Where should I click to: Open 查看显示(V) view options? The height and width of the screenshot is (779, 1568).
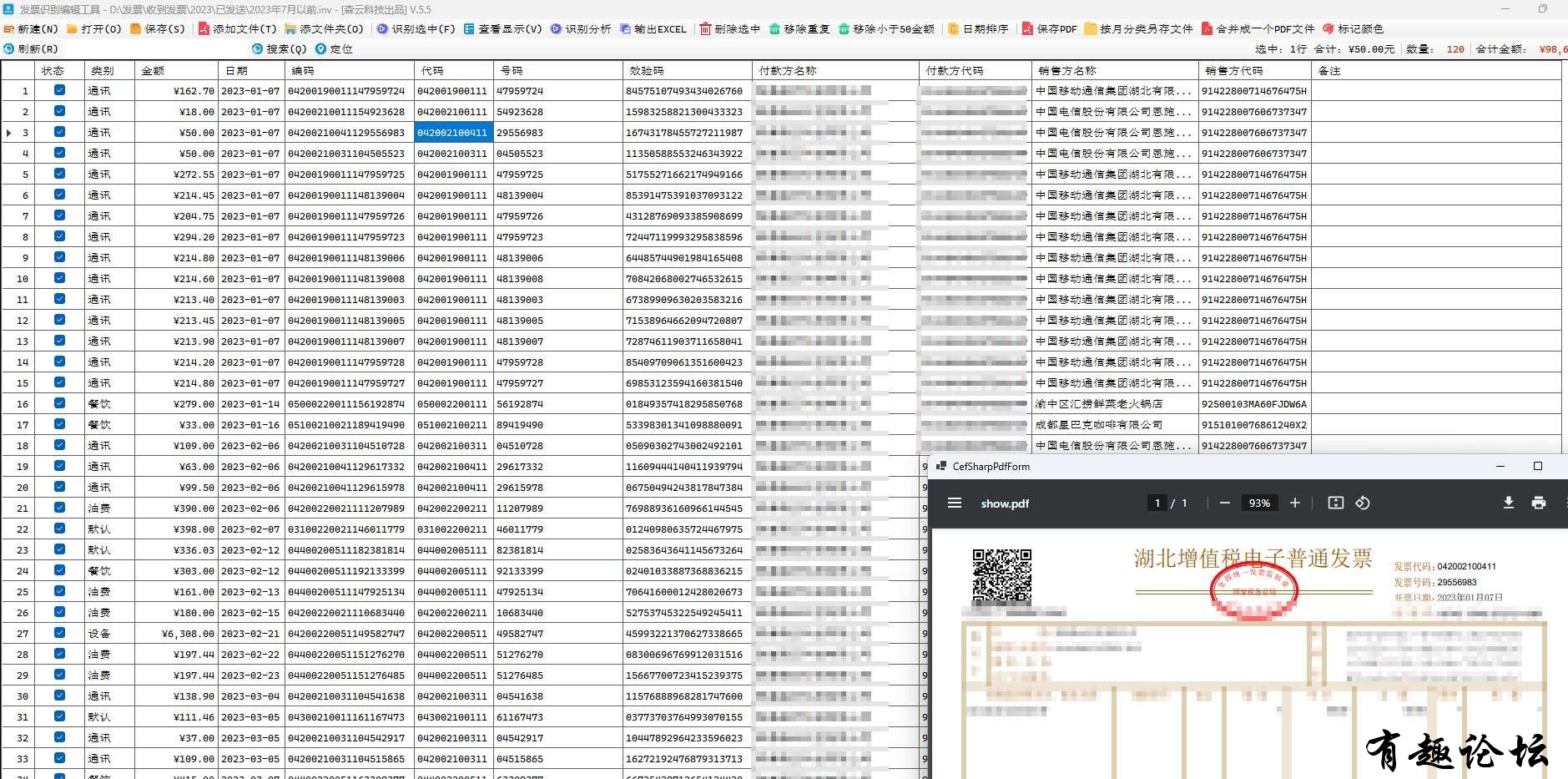[x=502, y=28]
